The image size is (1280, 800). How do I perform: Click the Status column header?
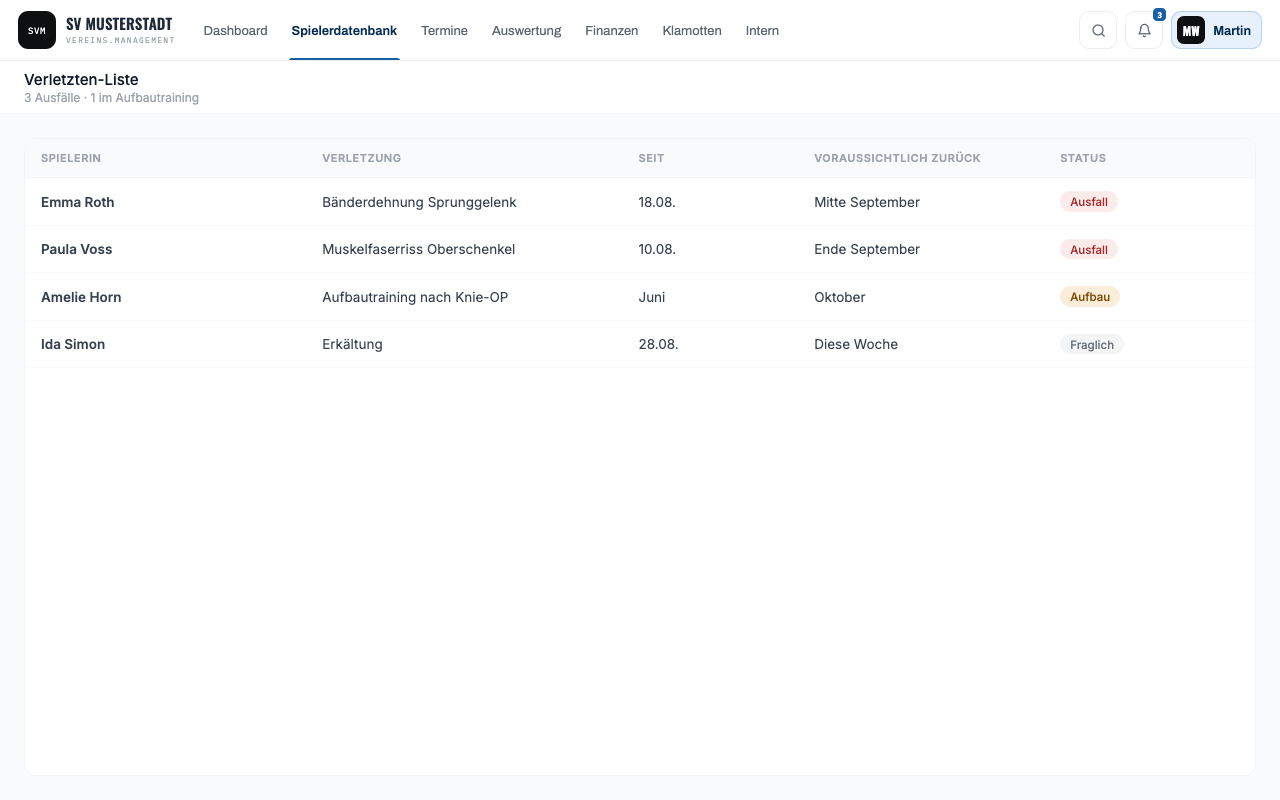pyautogui.click(x=1083, y=158)
